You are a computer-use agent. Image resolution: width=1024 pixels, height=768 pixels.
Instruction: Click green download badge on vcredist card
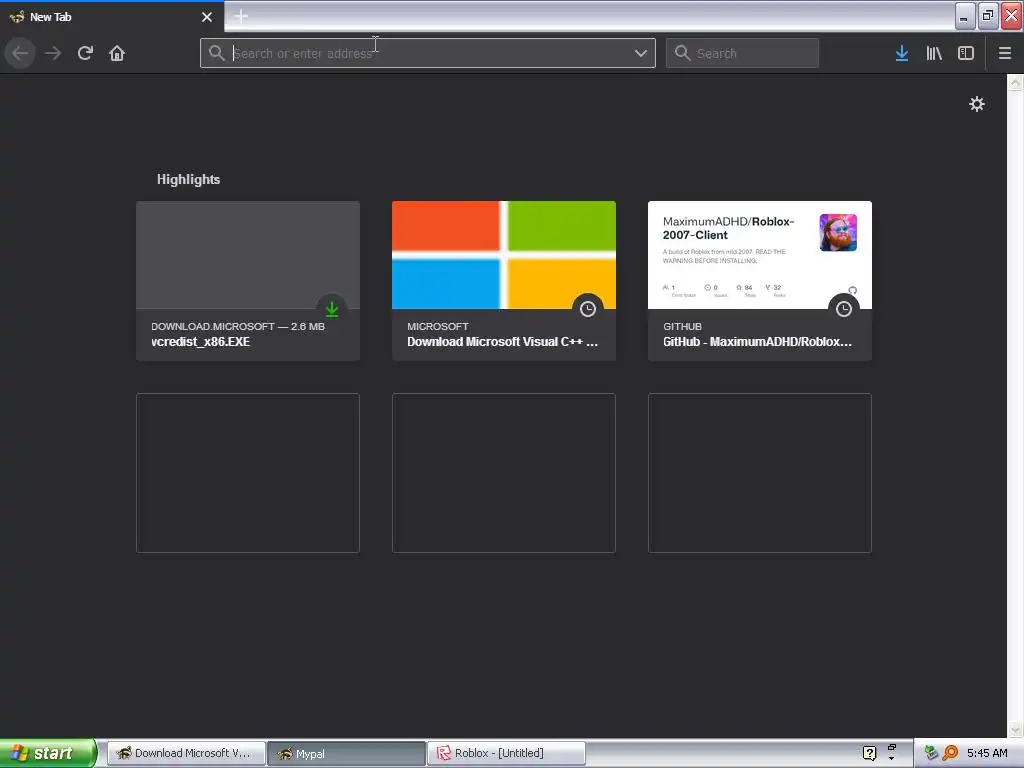332,309
